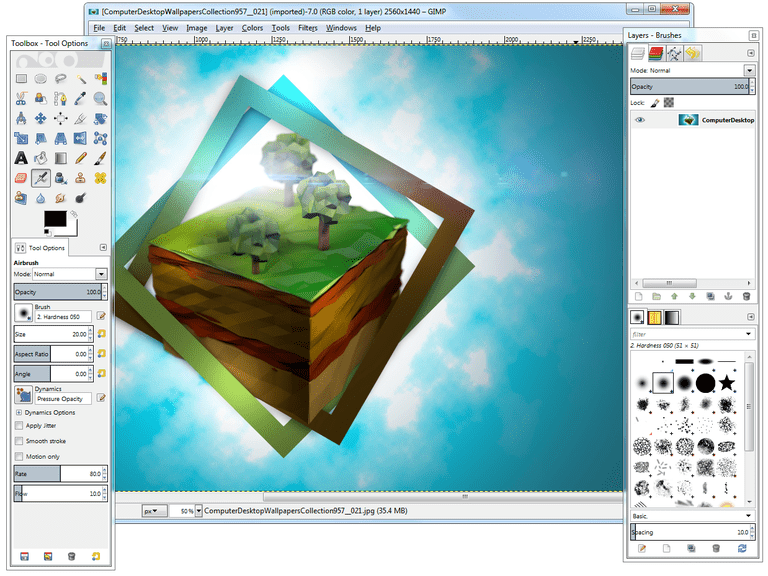The height and width of the screenshot is (576, 768).
Task: Click the black foreground color swatch
Action: (x=54, y=218)
